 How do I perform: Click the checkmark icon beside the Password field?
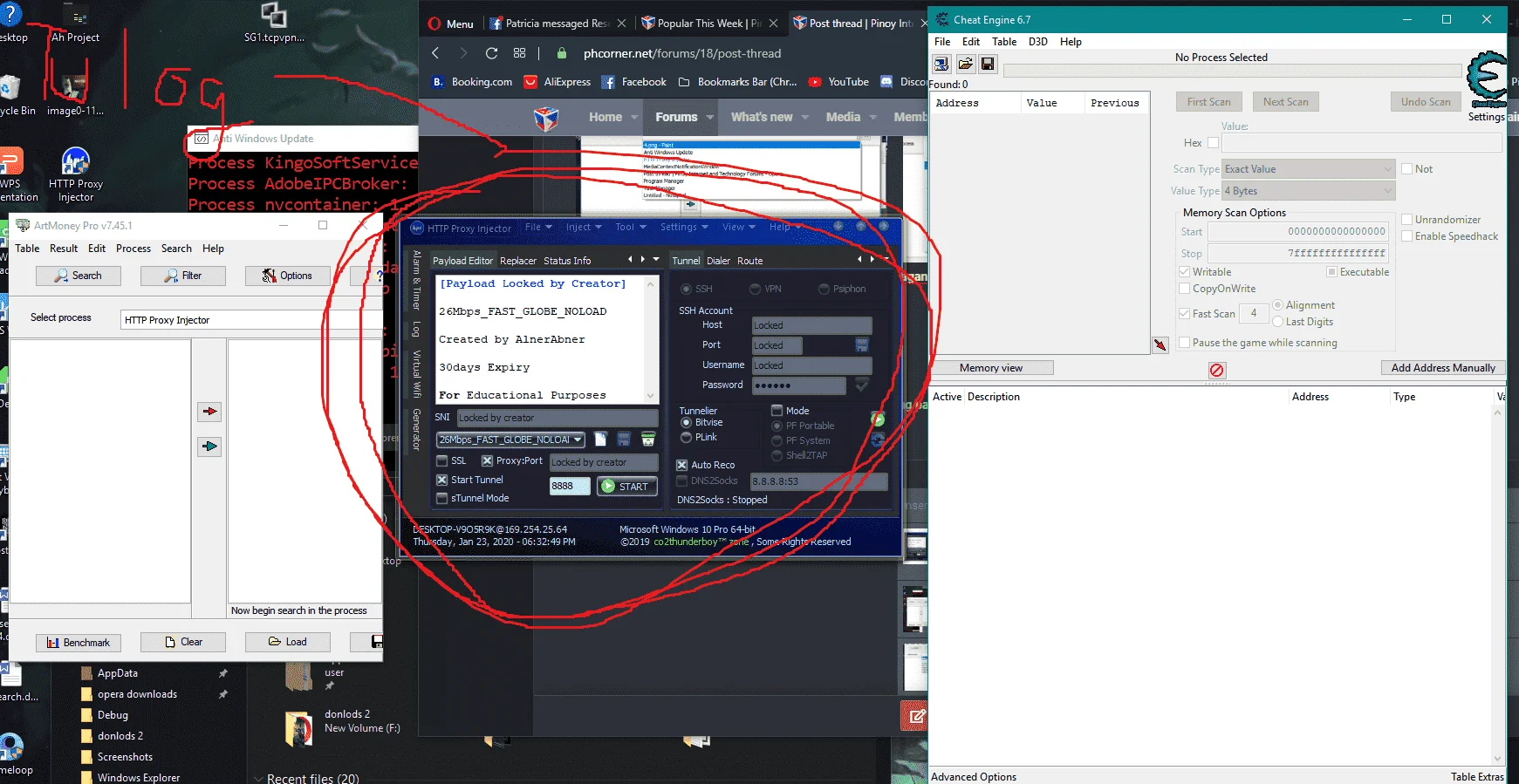tap(862, 385)
